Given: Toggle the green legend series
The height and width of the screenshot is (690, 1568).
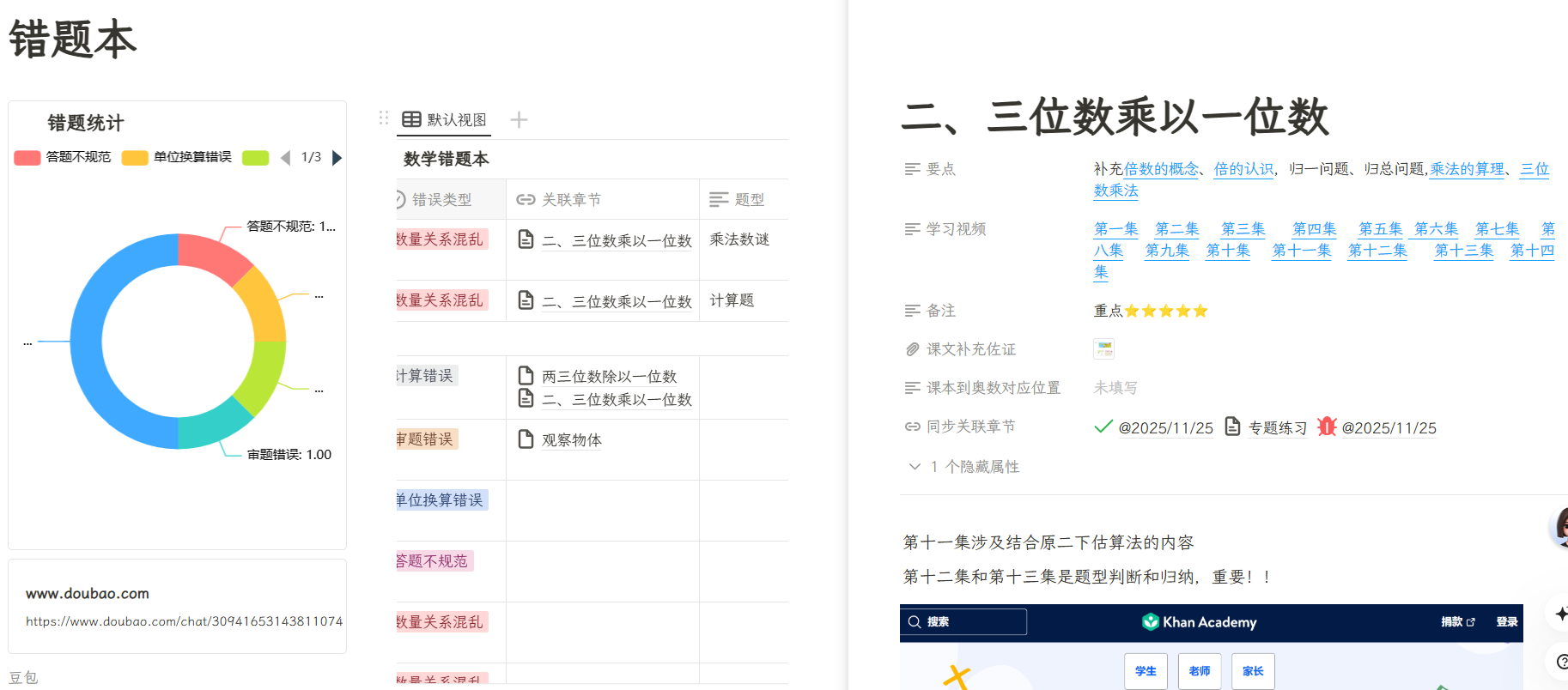Looking at the screenshot, I should tap(255, 158).
